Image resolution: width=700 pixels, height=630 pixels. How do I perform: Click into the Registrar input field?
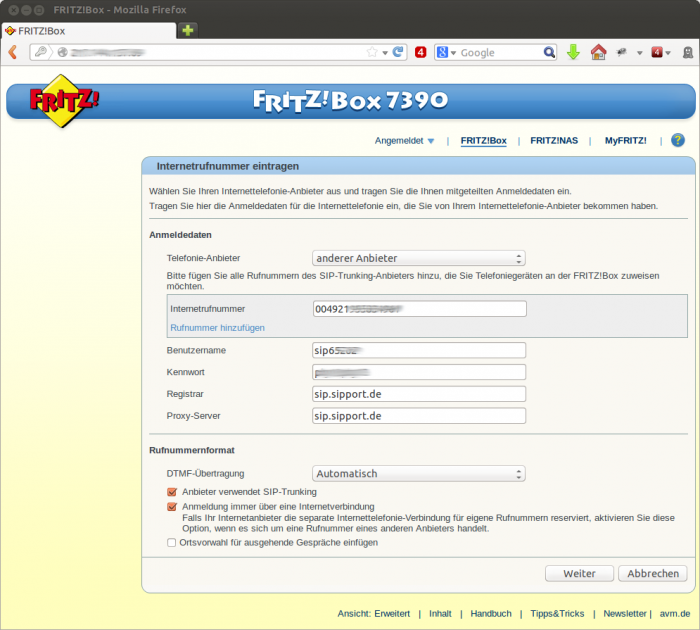click(x=419, y=394)
